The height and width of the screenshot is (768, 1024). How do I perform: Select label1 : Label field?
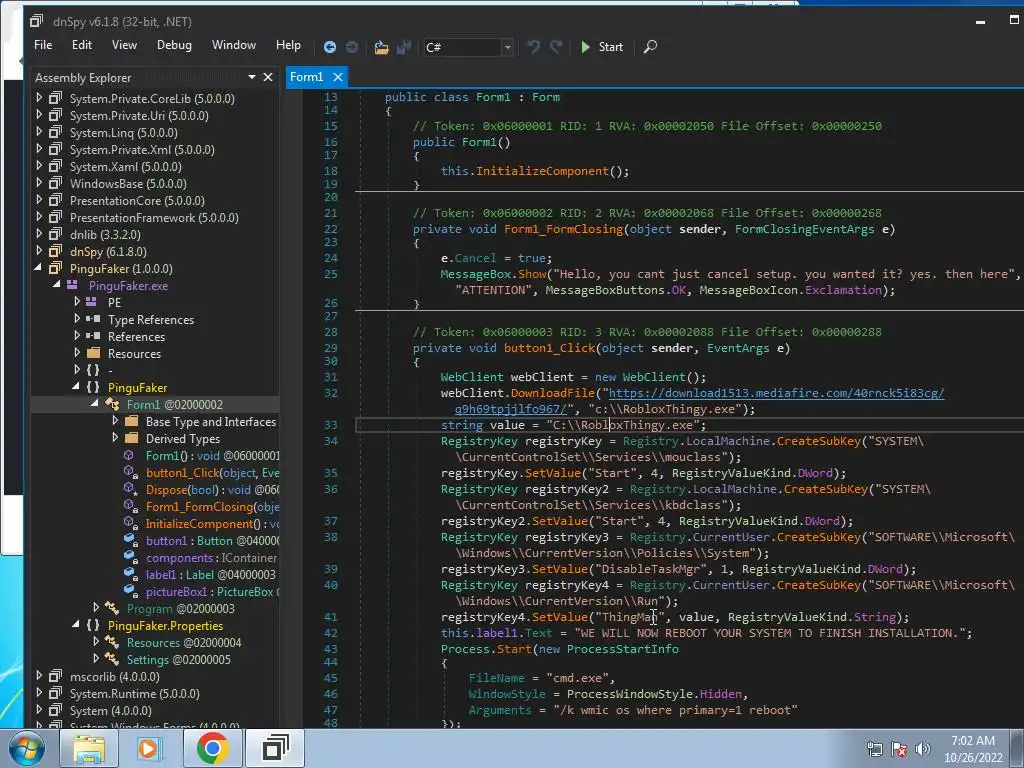210,575
